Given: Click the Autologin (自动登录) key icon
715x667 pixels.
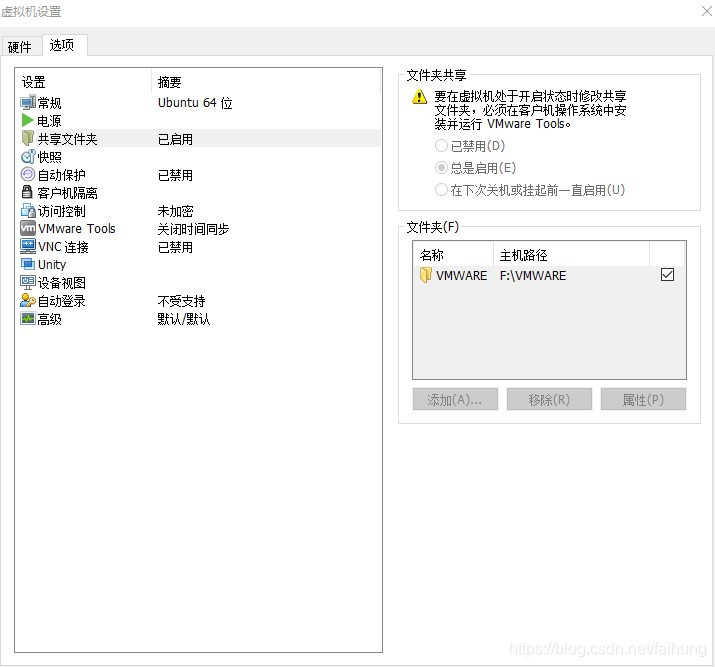Looking at the screenshot, I should pos(28,300).
